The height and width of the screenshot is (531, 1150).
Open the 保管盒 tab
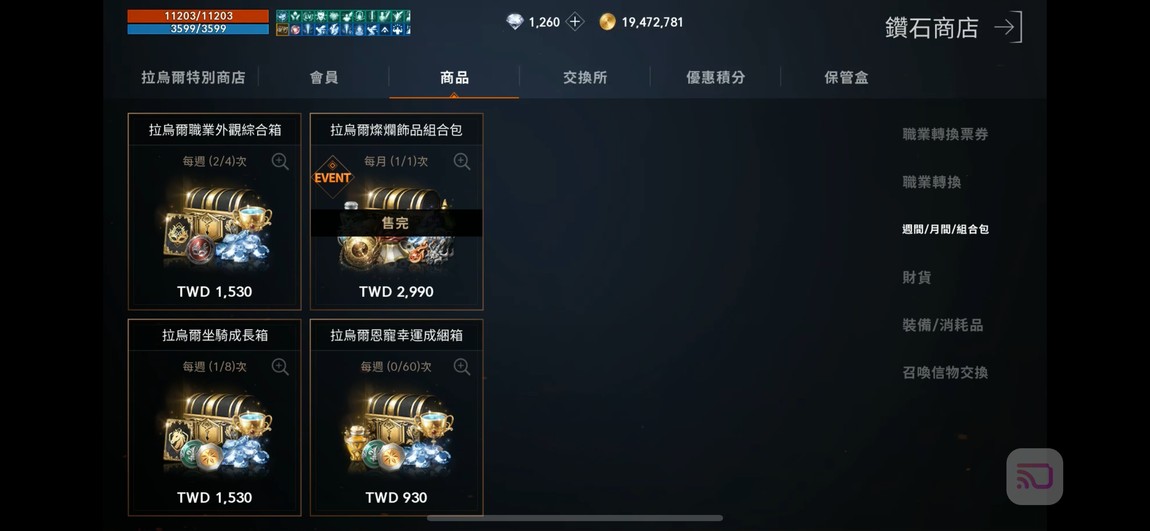coord(846,77)
